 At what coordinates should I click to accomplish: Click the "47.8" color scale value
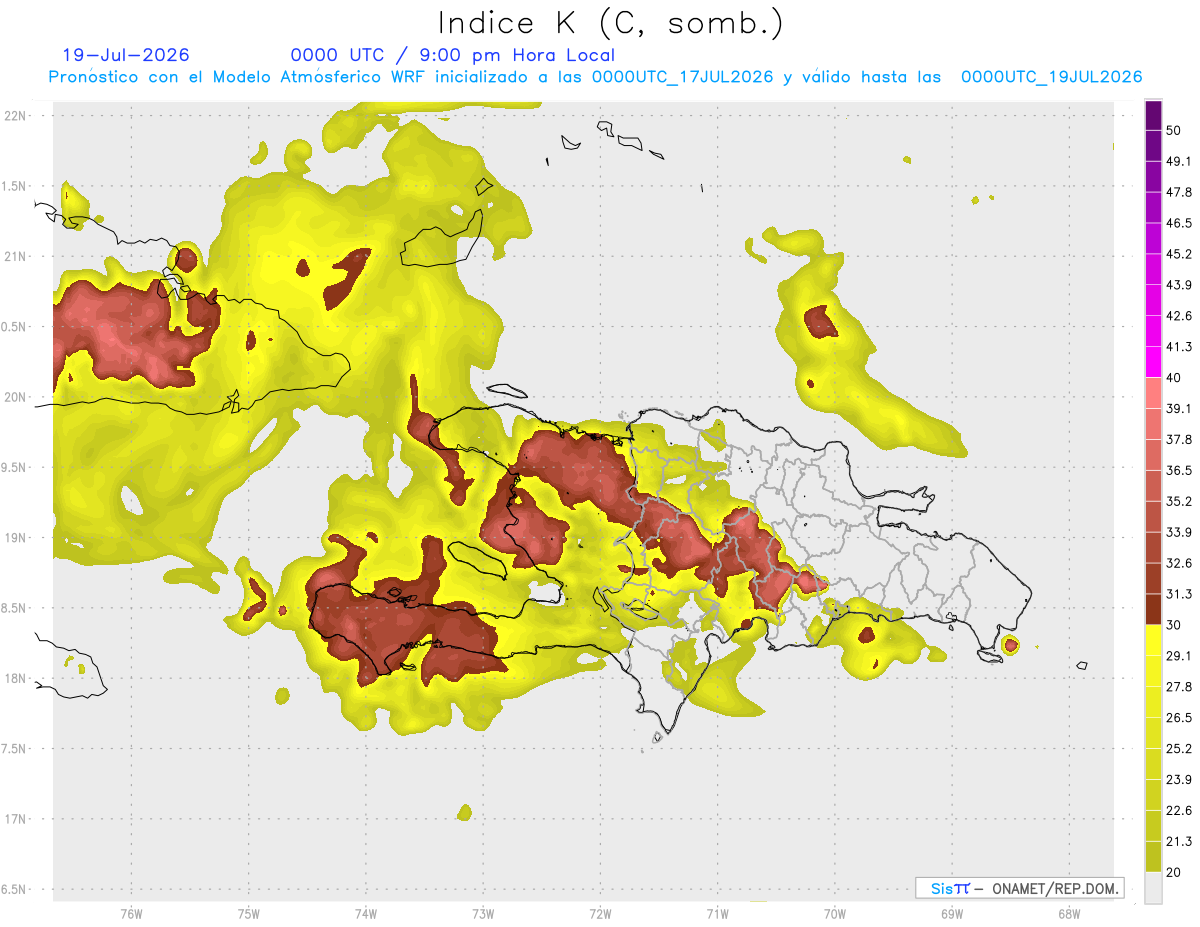(1179, 192)
